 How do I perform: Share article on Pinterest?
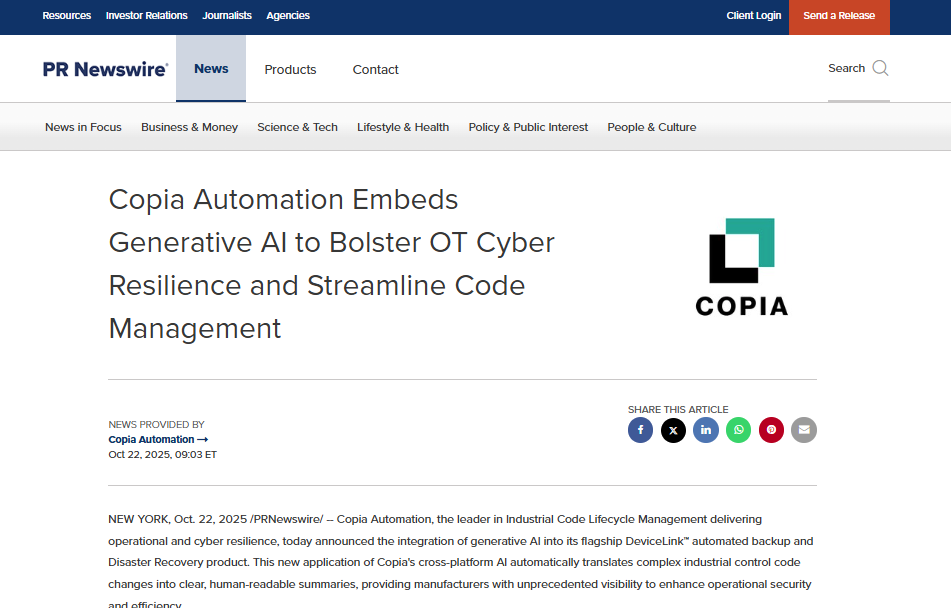[x=771, y=430]
